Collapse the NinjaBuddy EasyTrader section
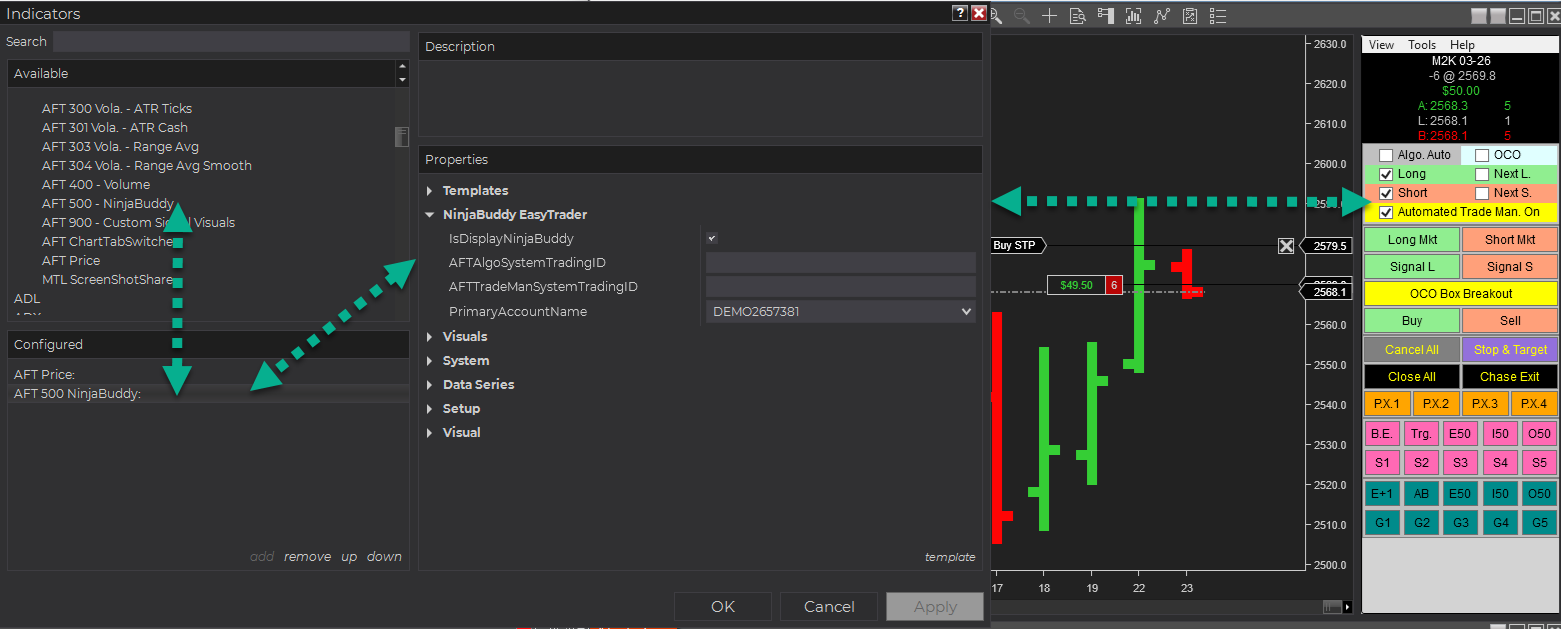Image resolution: width=1561 pixels, height=629 pixels. [x=430, y=214]
